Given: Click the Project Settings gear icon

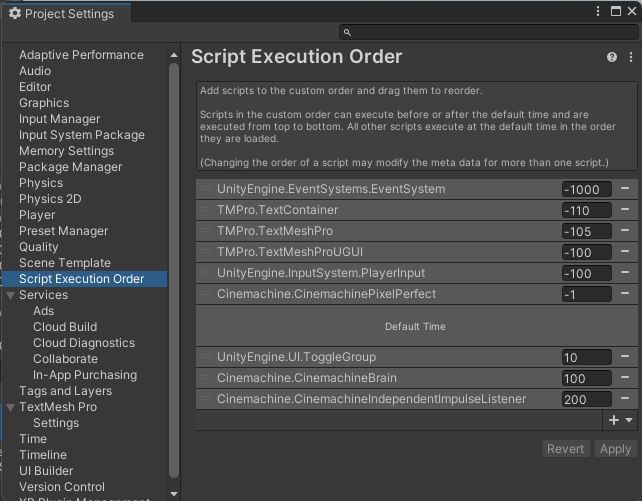Looking at the screenshot, I should [x=15, y=14].
